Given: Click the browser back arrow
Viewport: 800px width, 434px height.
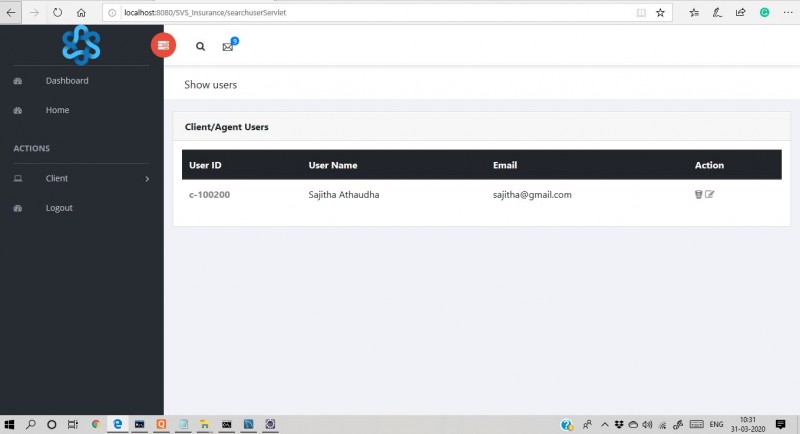Looking at the screenshot, I should pyautogui.click(x=11, y=13).
